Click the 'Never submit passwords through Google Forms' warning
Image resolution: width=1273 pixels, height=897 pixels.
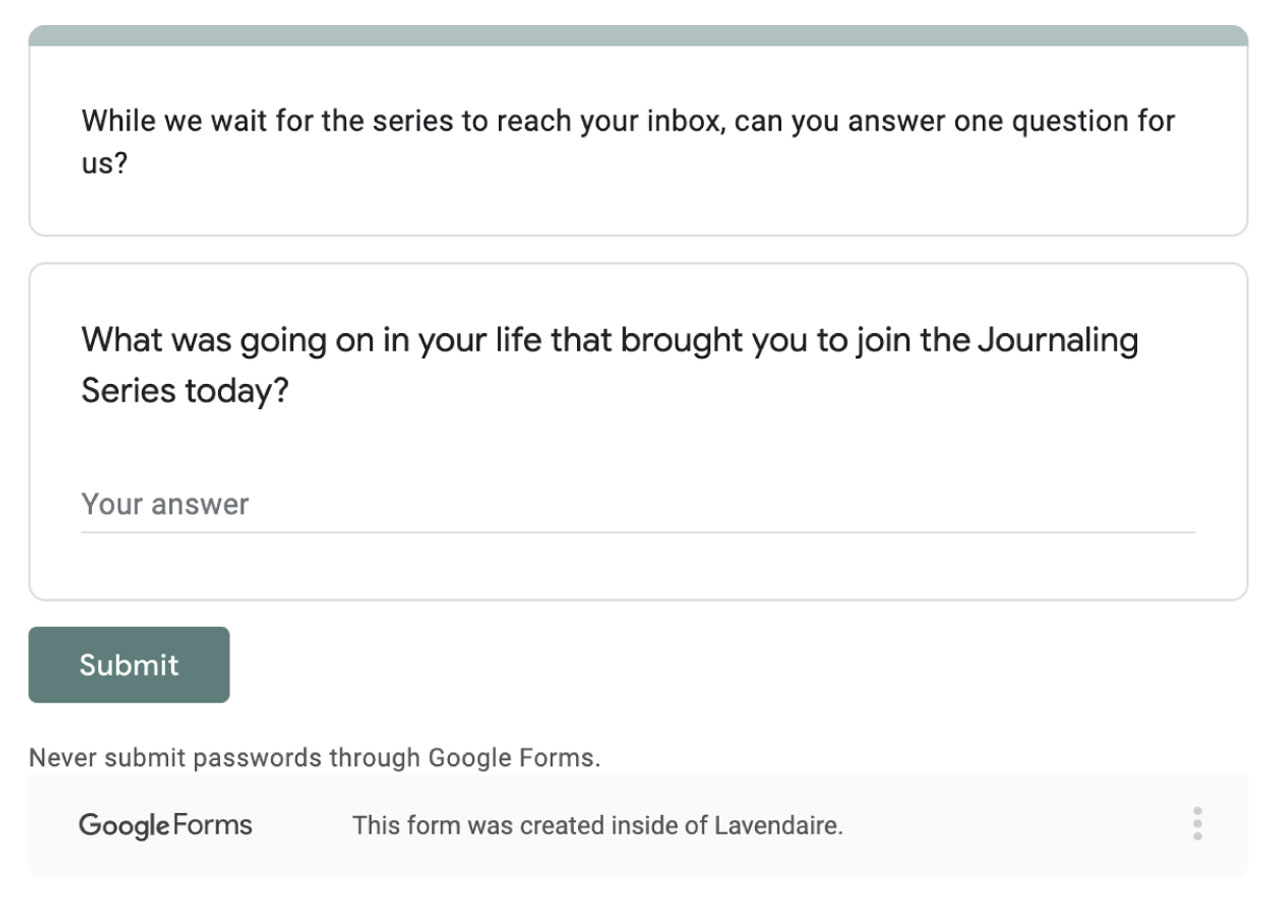point(315,758)
